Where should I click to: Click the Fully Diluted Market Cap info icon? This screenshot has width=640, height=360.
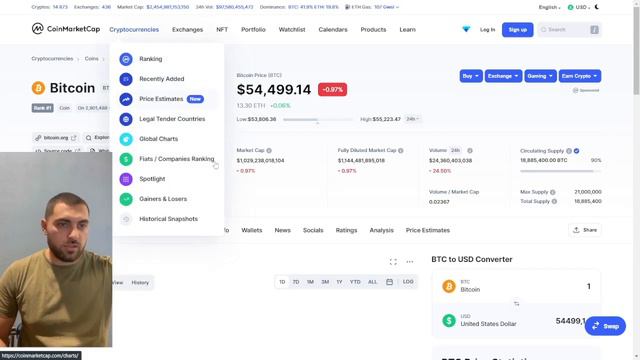[x=401, y=151]
